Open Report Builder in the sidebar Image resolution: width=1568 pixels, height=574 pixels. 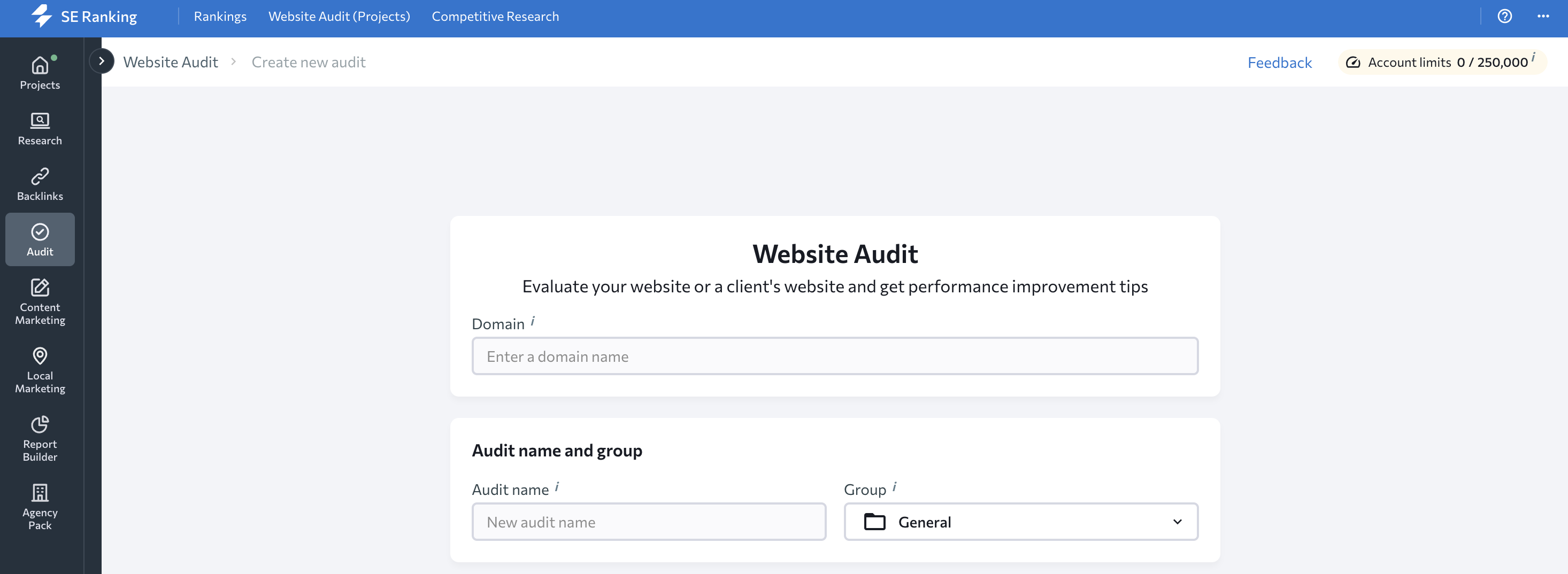(40, 438)
